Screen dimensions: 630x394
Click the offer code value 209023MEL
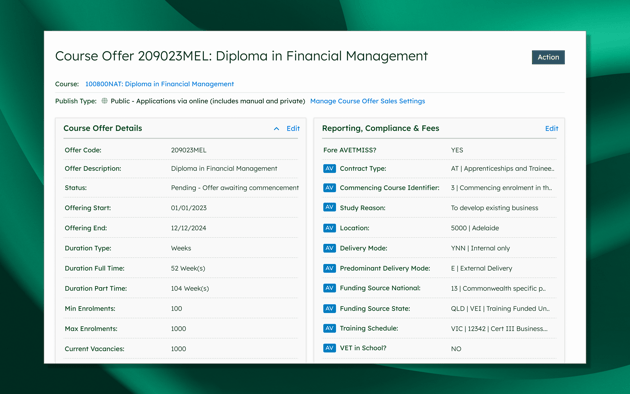[x=188, y=150]
